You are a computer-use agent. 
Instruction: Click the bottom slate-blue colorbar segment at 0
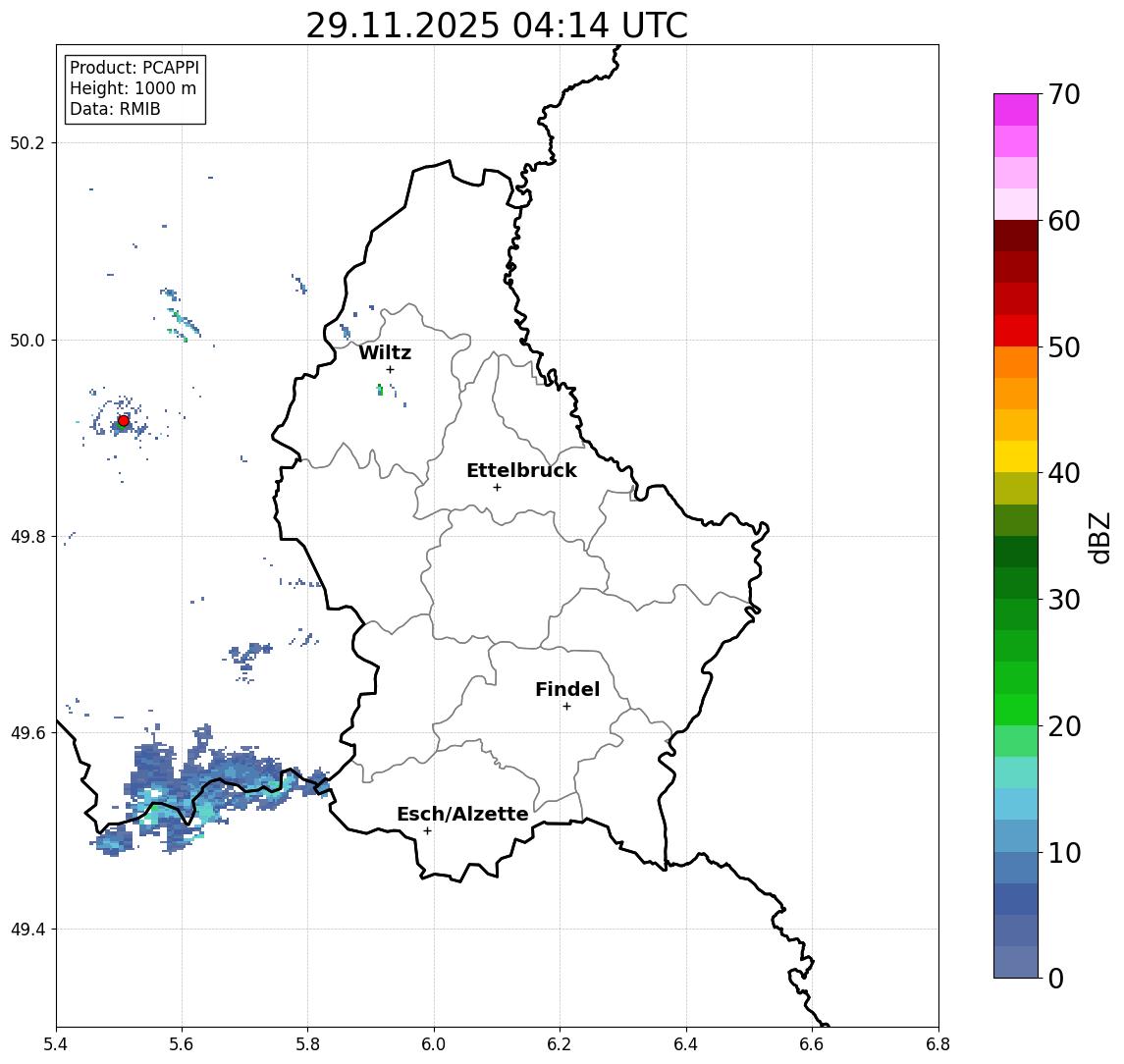click(1016, 962)
